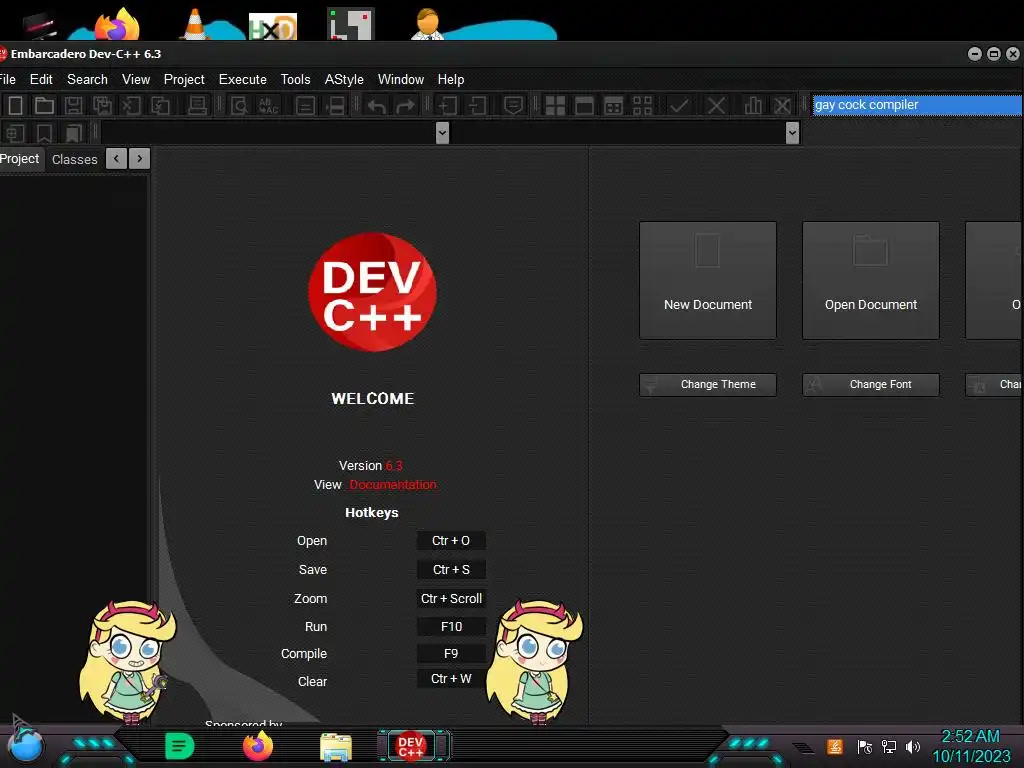Click the Open Document tile
The image size is (1024, 768).
click(871, 280)
